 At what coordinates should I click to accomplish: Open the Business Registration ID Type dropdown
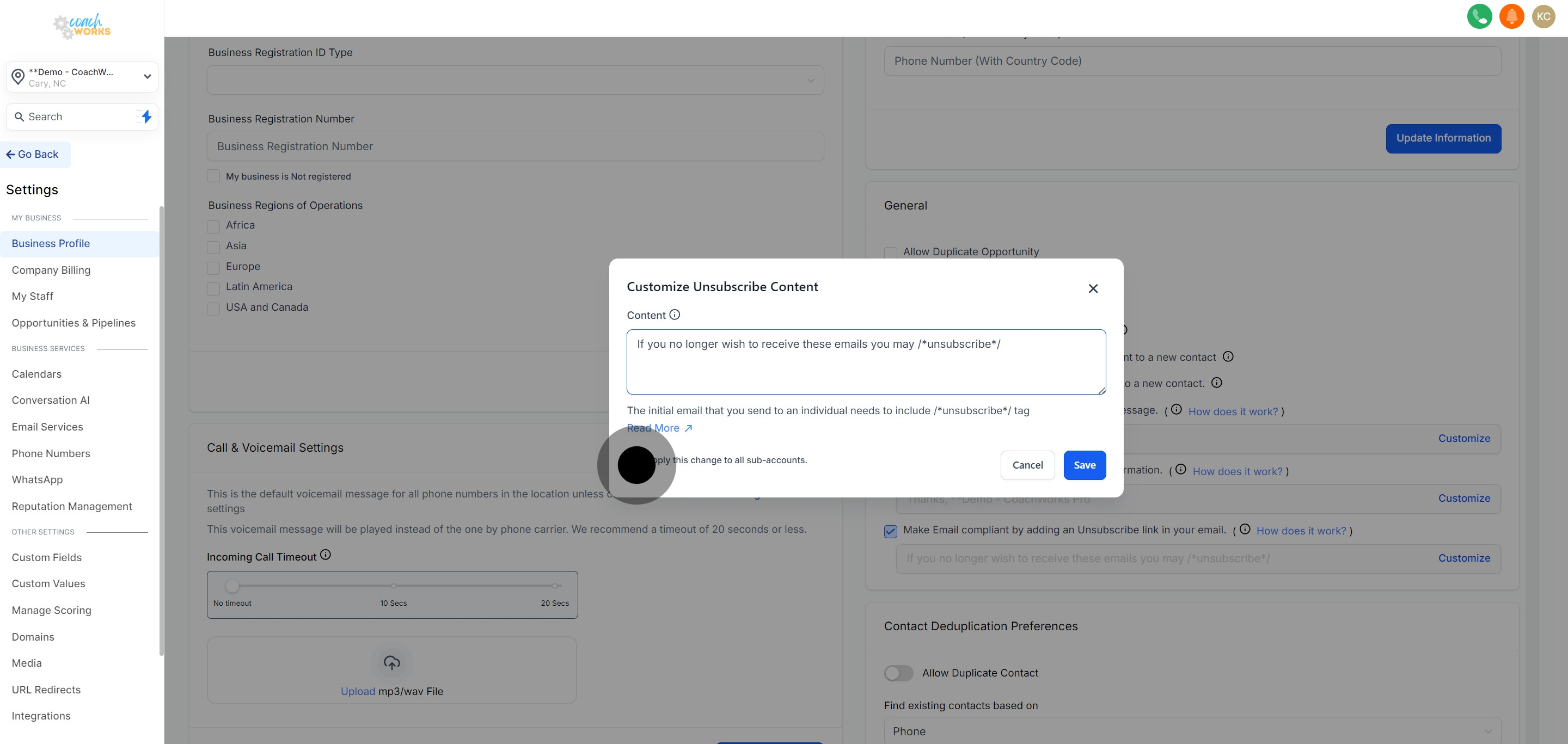(x=515, y=81)
